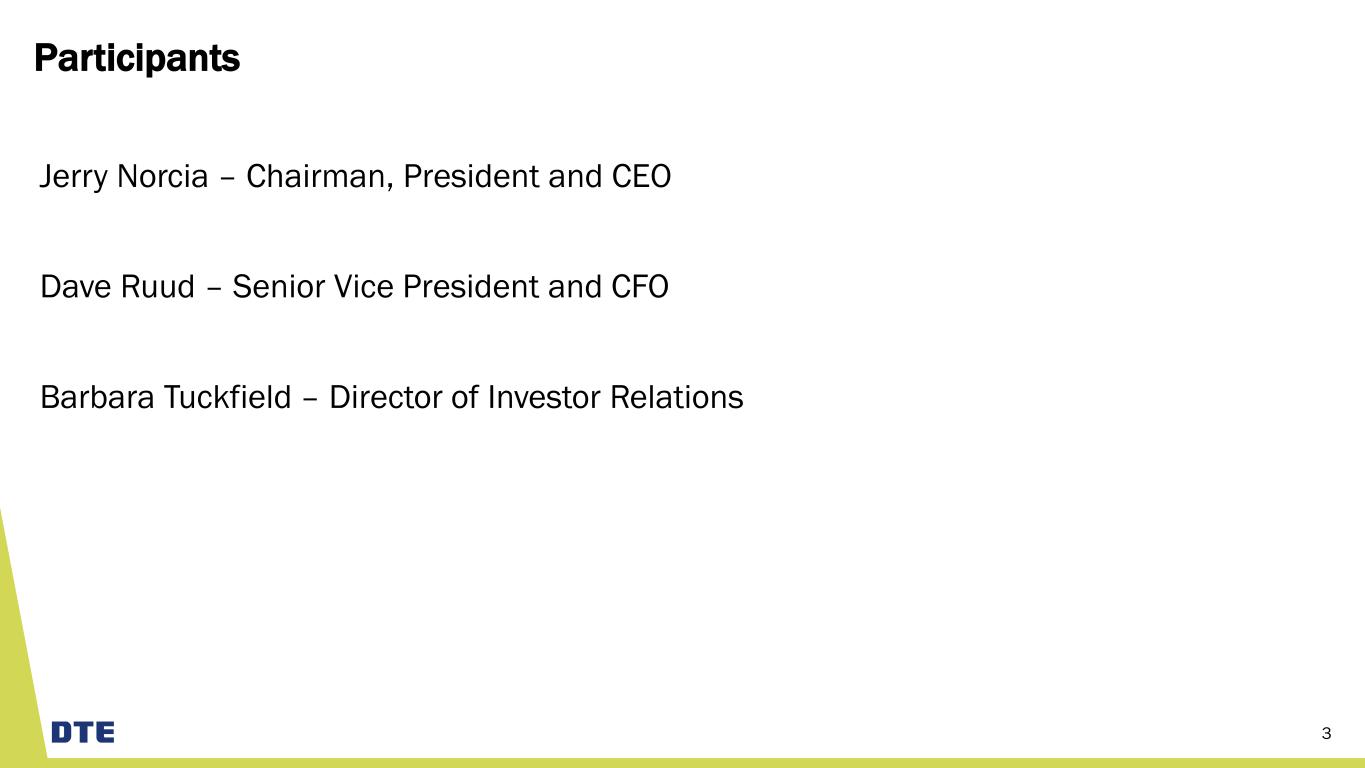This screenshot has height=768, width=1365.
Task: Click the letter D in the DTE logo
Action: pos(62,732)
